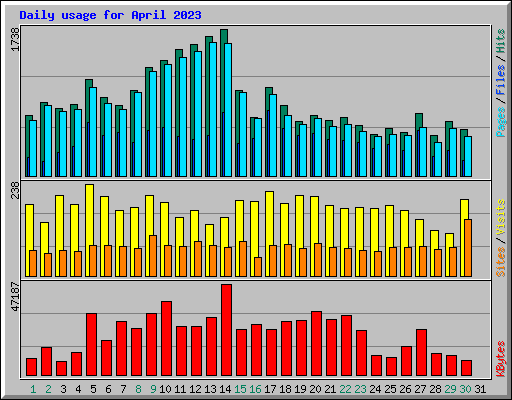
Task: Click day 15 on the x-axis
Action: click(x=240, y=389)
